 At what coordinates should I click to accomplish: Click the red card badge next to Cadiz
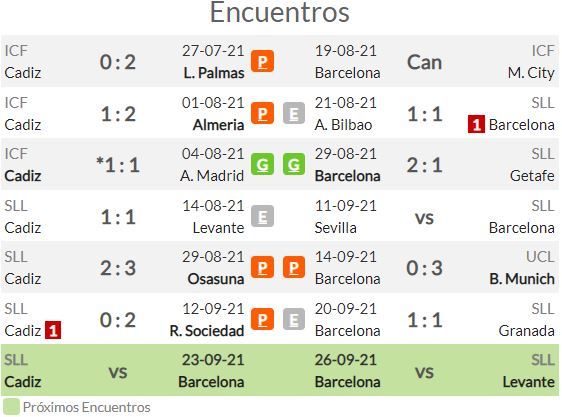pos(53,330)
